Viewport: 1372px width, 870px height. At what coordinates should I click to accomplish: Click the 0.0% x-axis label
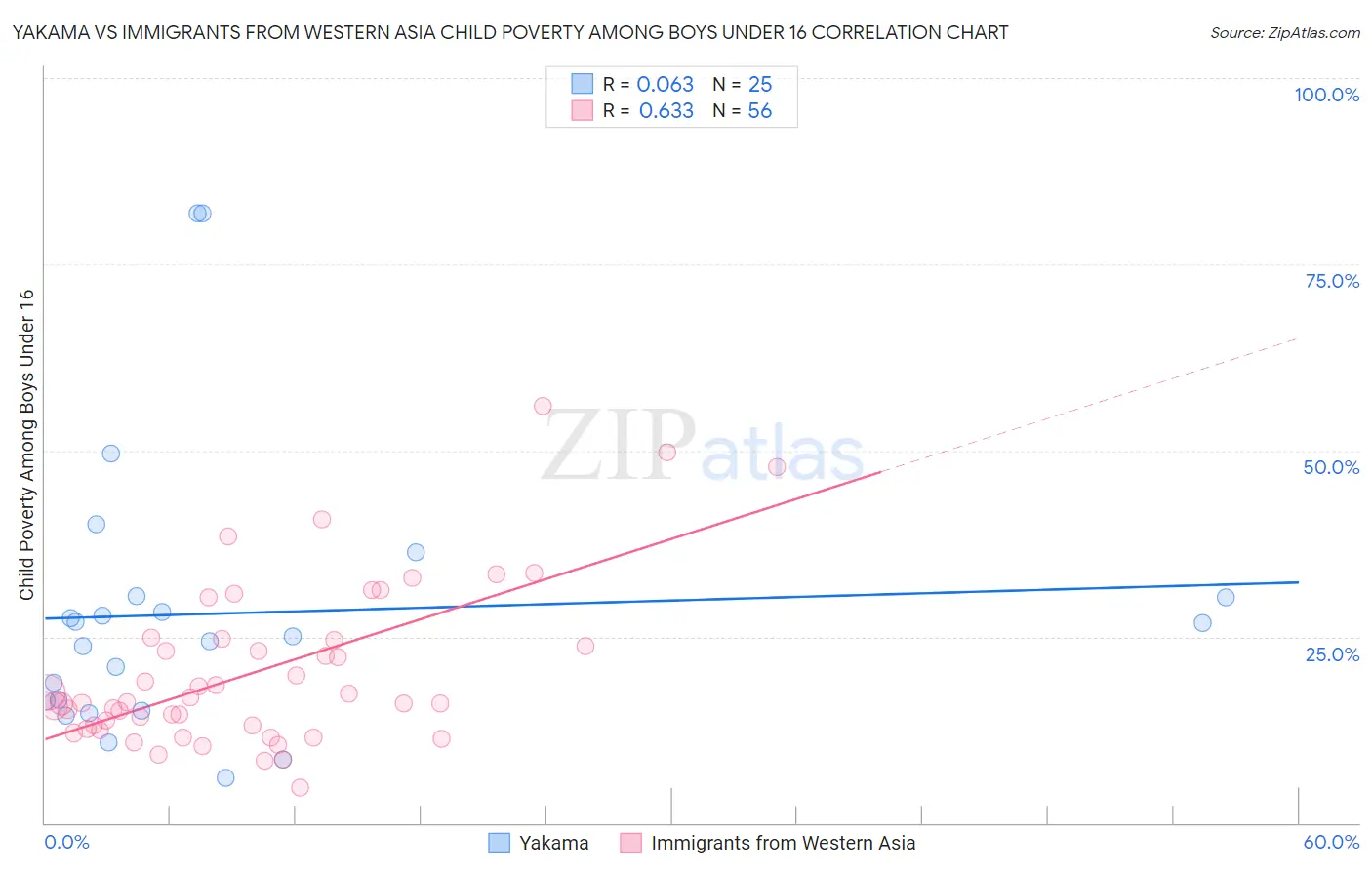pyautogui.click(x=66, y=842)
